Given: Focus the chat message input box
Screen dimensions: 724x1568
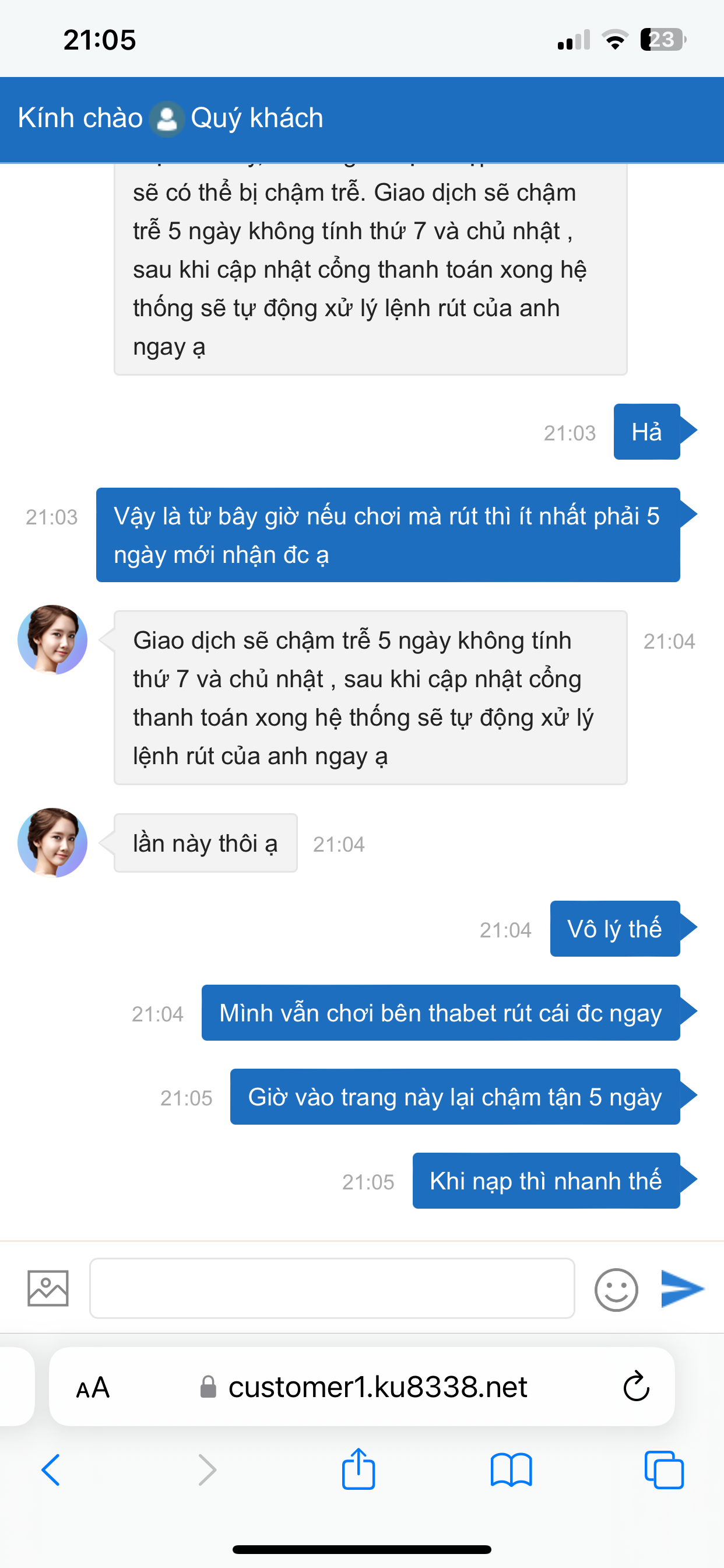Looking at the screenshot, I should 332,1288.
